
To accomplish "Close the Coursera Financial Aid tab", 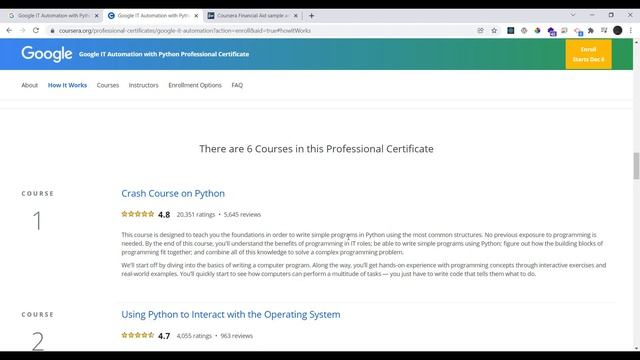I will 296,16.
